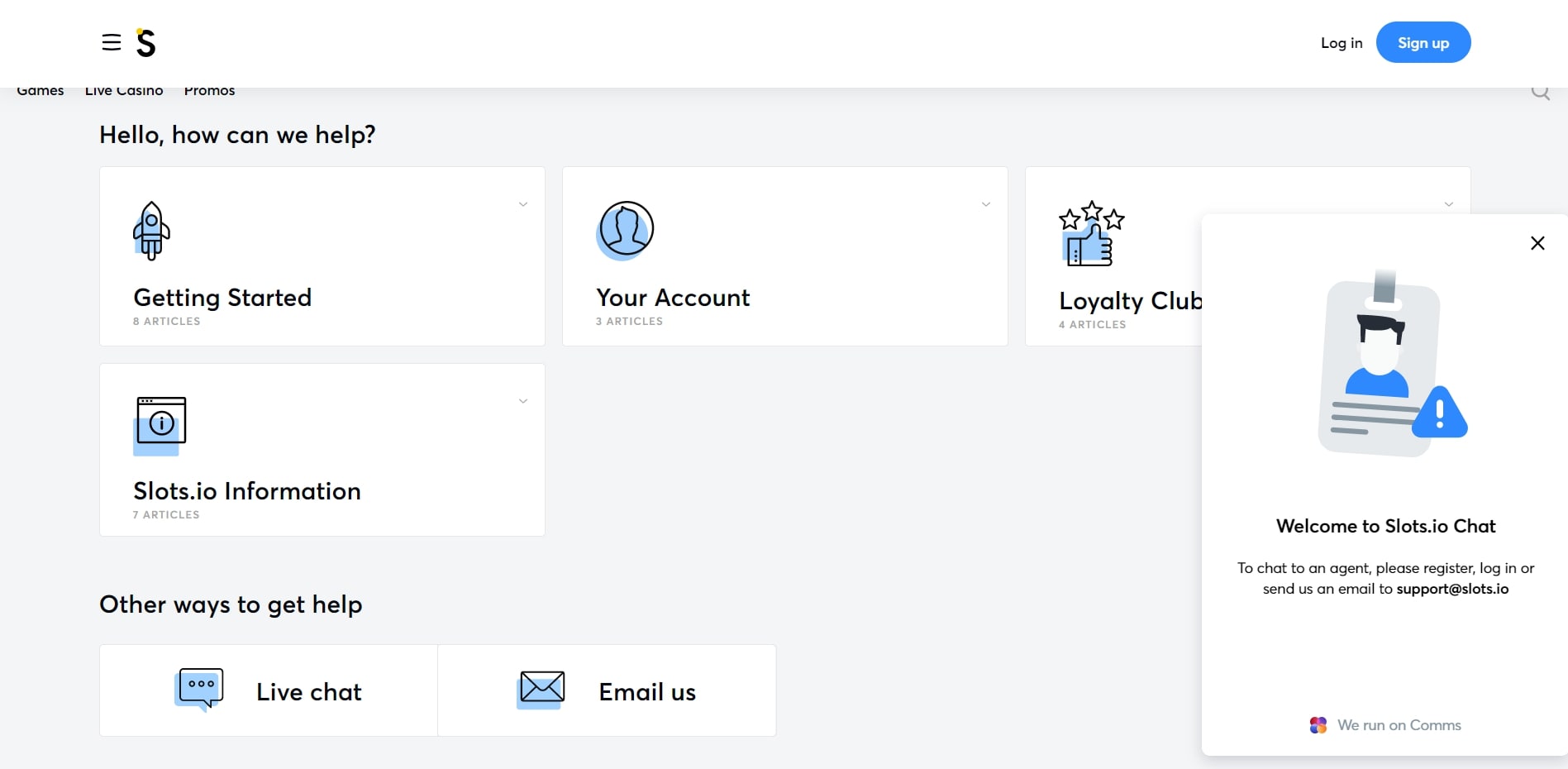This screenshot has width=1568, height=769.
Task: Click the search magnifier icon
Action: coord(1540,93)
